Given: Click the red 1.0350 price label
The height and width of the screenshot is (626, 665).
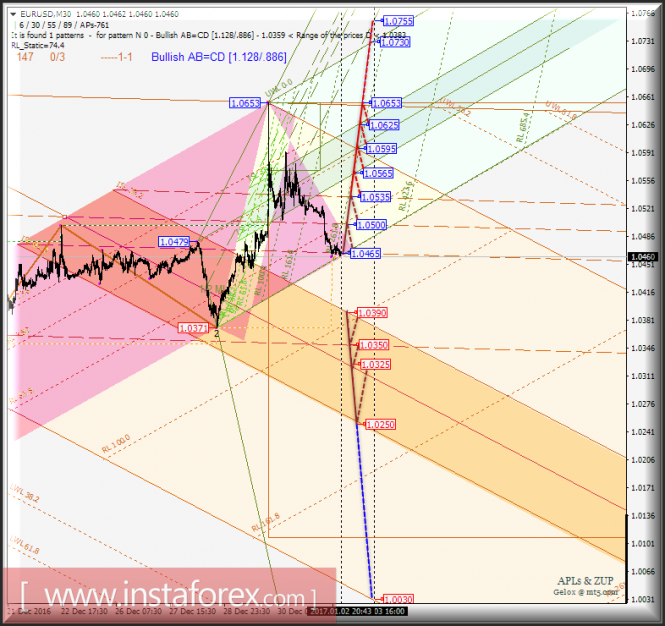Looking at the screenshot, I should pos(374,345).
